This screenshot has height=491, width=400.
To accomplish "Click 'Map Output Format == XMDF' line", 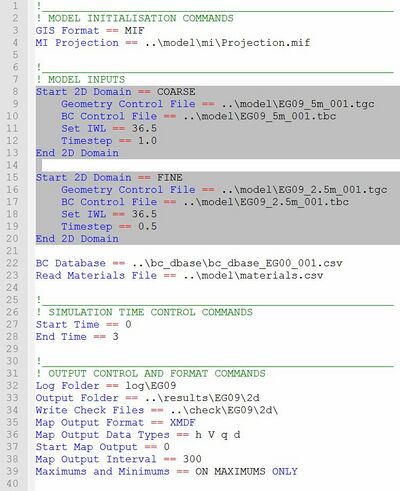I will 116,422.
